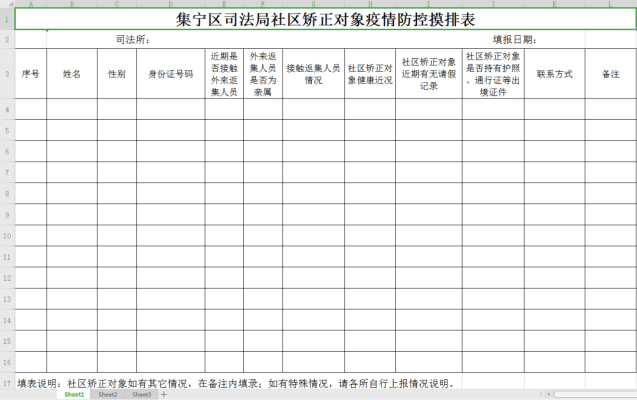This screenshot has height=400, width=637.
Task: Select column D header
Action: [171, 4]
